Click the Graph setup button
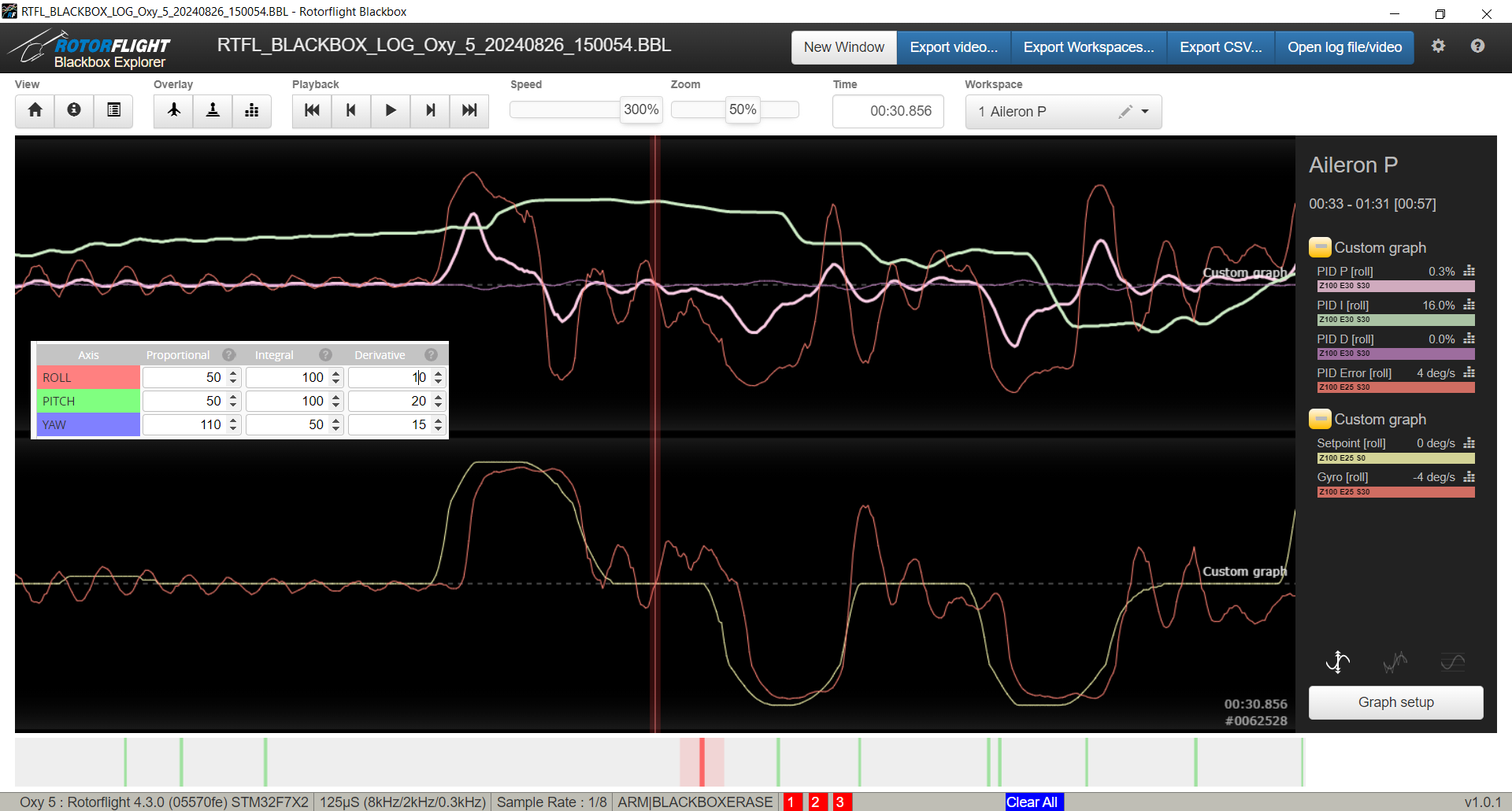This screenshot has height=811, width=1512. pos(1395,702)
